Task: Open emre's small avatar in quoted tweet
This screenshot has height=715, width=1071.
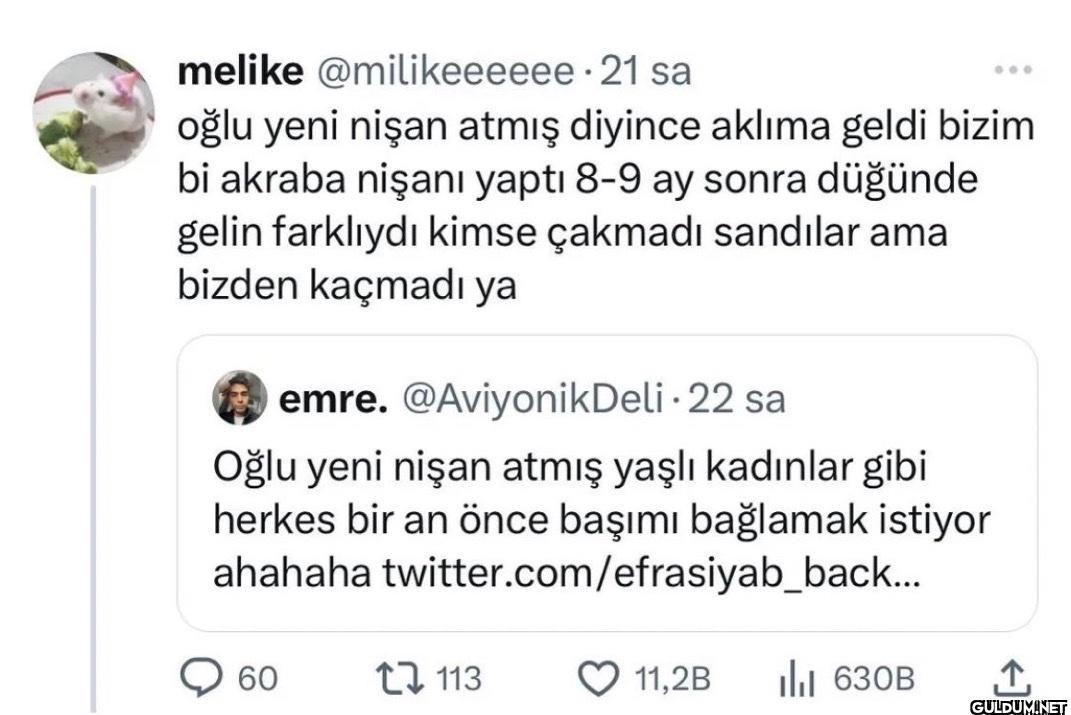Action: pos(240,398)
